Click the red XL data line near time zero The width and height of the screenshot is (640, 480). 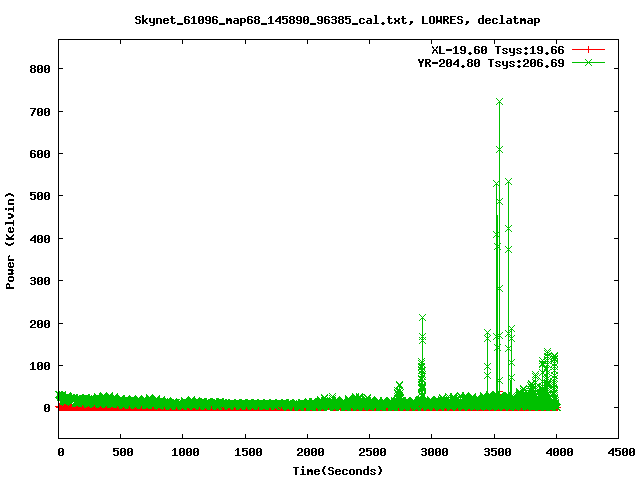[66, 408]
